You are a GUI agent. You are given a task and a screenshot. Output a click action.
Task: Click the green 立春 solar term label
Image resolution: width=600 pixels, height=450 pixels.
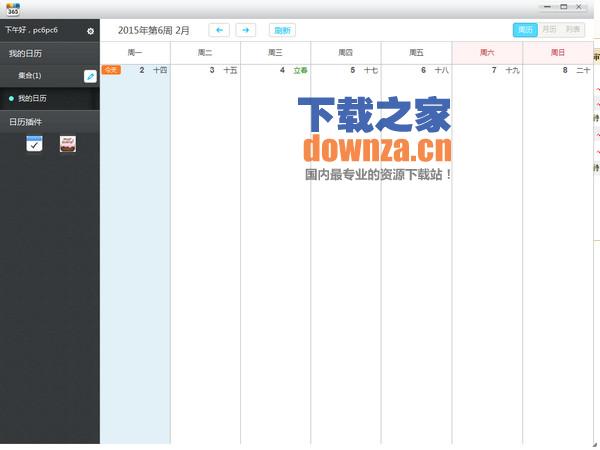pos(300,70)
